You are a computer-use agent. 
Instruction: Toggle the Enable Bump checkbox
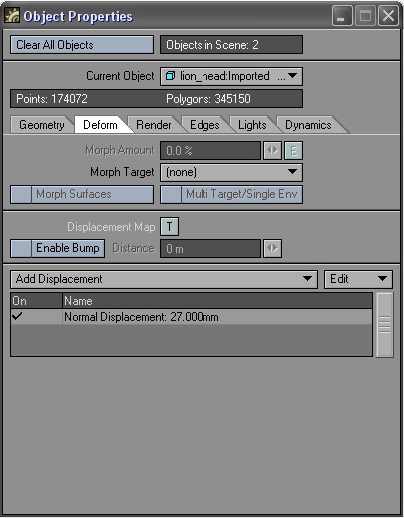point(21,248)
